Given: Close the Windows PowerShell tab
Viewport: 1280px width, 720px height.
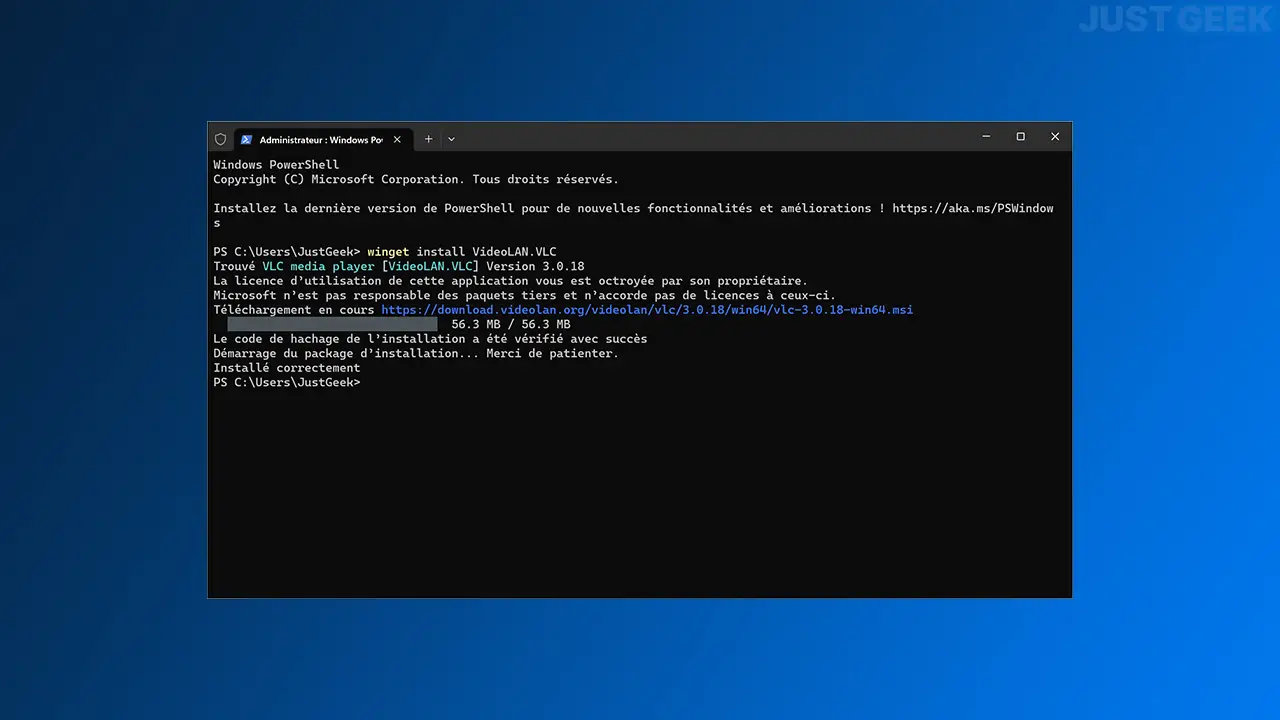Looking at the screenshot, I should 397,139.
